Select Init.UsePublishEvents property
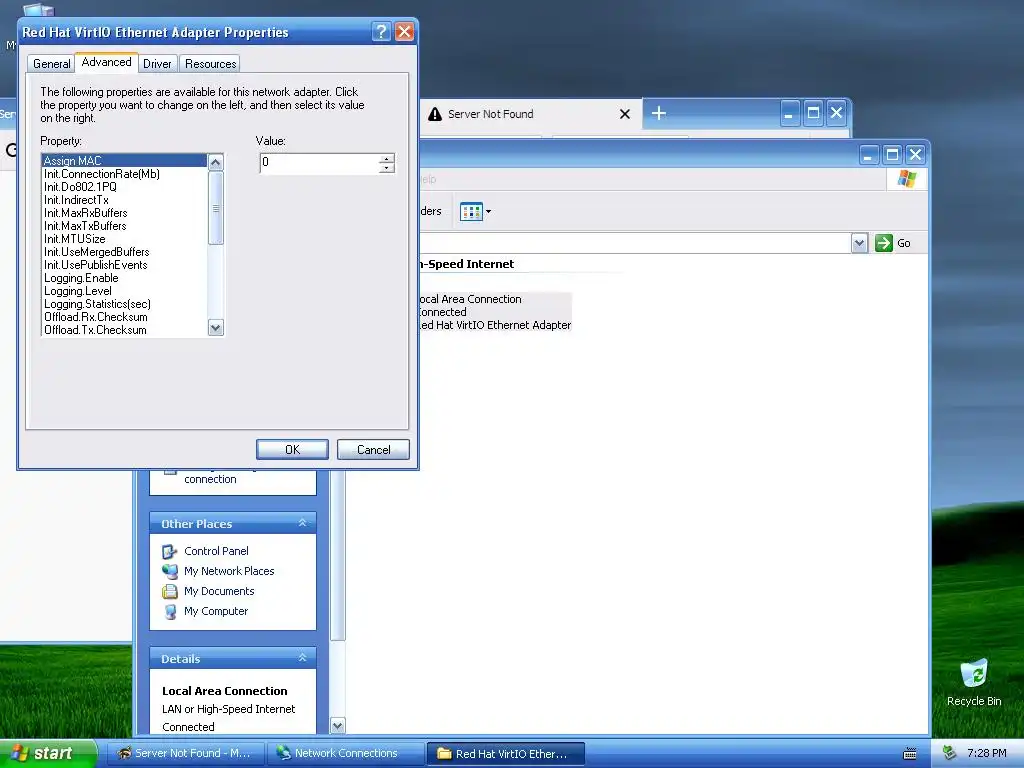 [x=124, y=265]
